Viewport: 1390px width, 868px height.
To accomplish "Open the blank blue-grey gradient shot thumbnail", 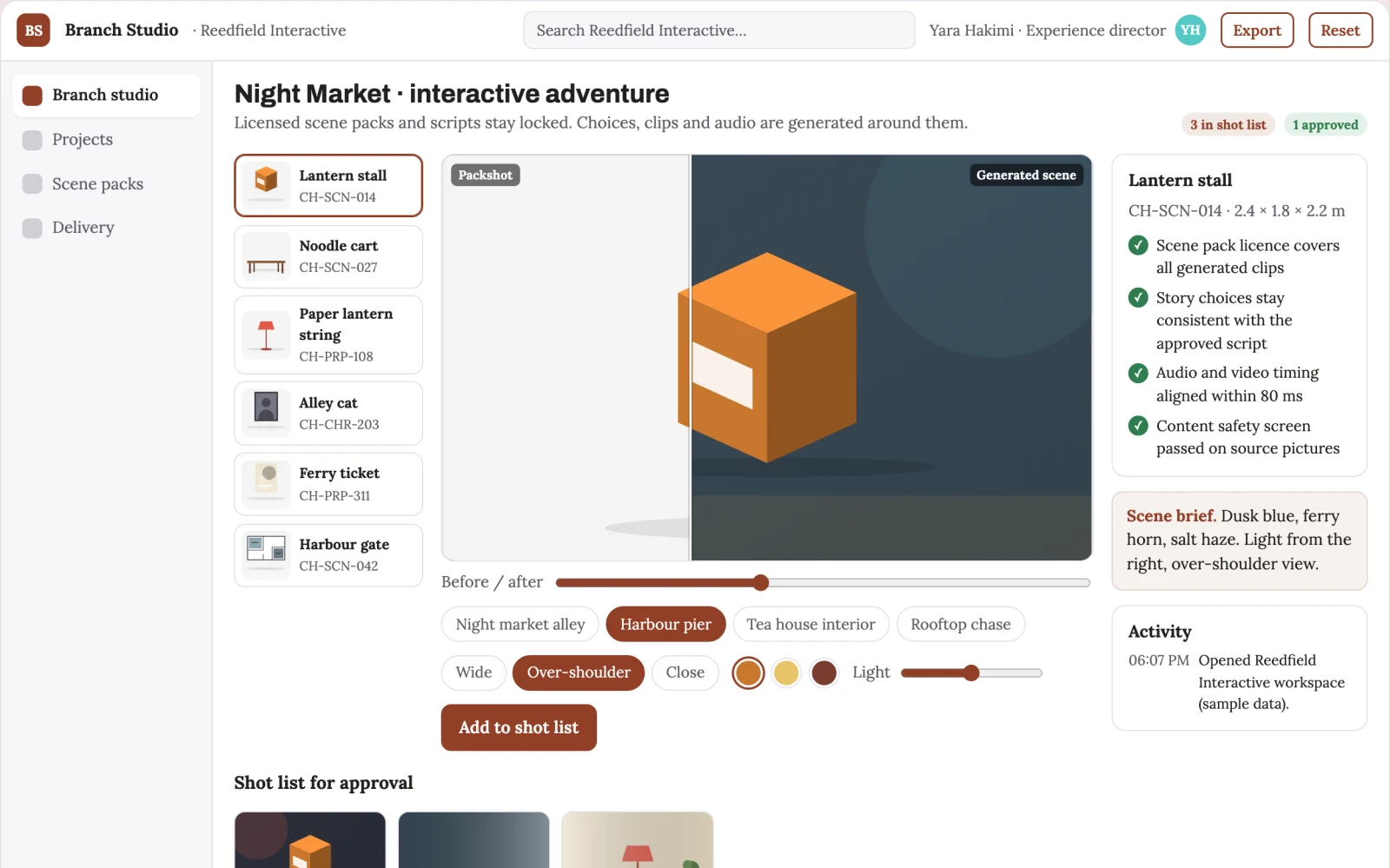I will 473,840.
